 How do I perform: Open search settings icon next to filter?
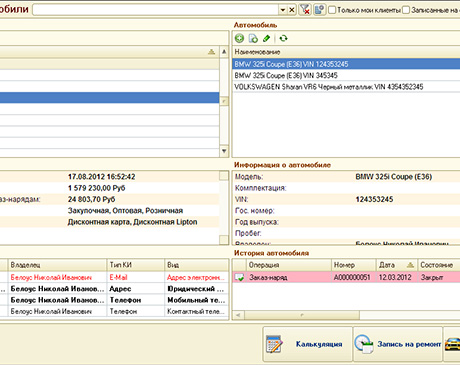pyautogui.click(x=319, y=10)
